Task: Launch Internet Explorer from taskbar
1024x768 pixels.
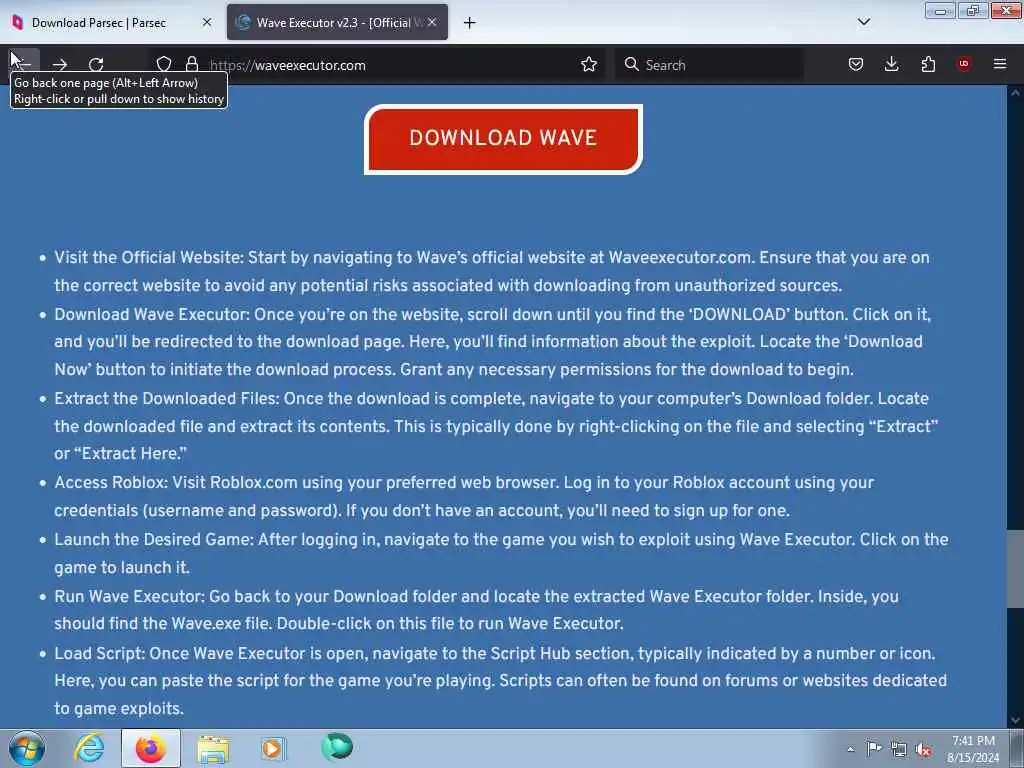Action: click(x=89, y=748)
